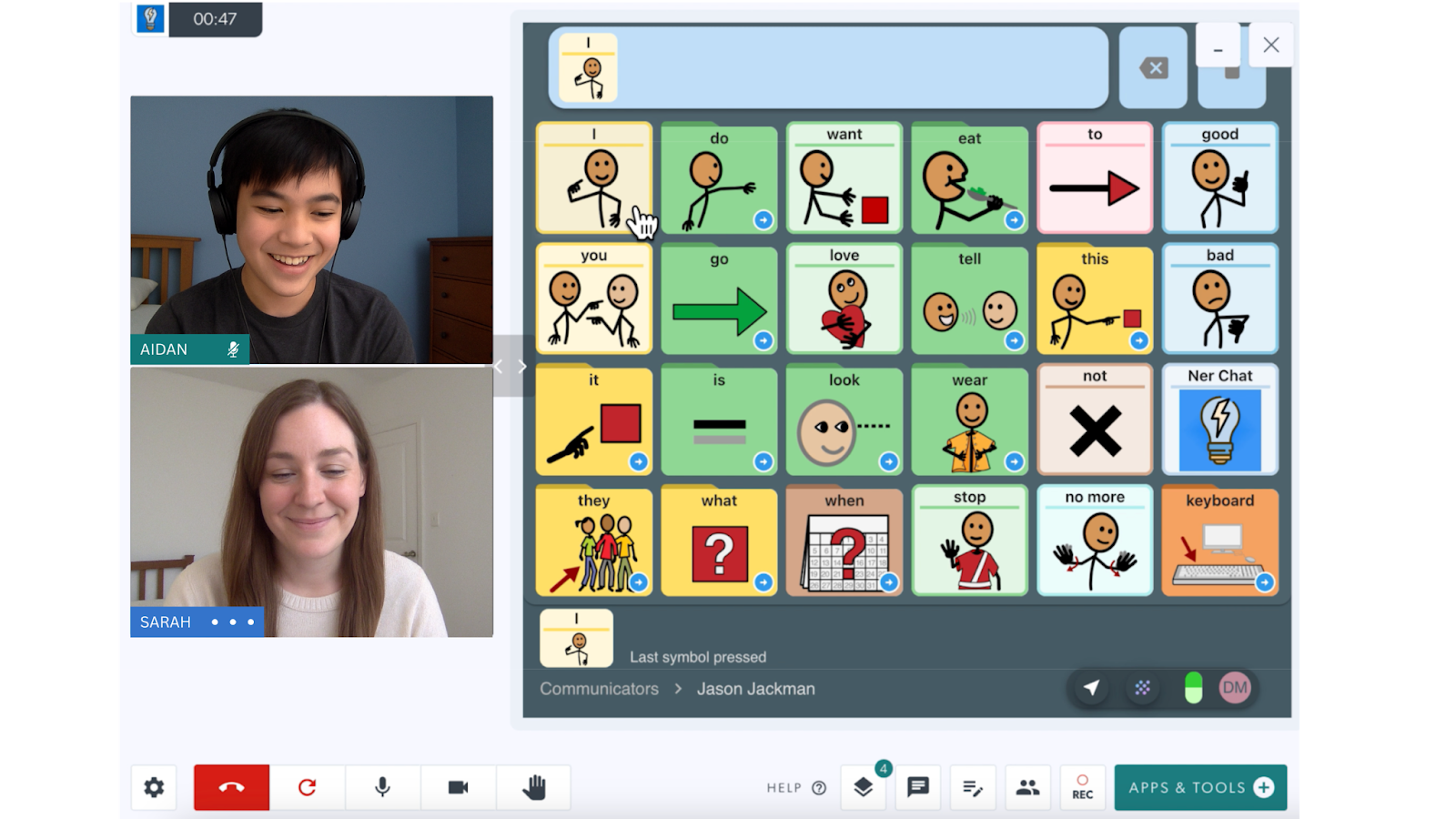The width and height of the screenshot is (1456, 819).
Task: Raise hand using the hand icon
Action: pyautogui.click(x=534, y=787)
